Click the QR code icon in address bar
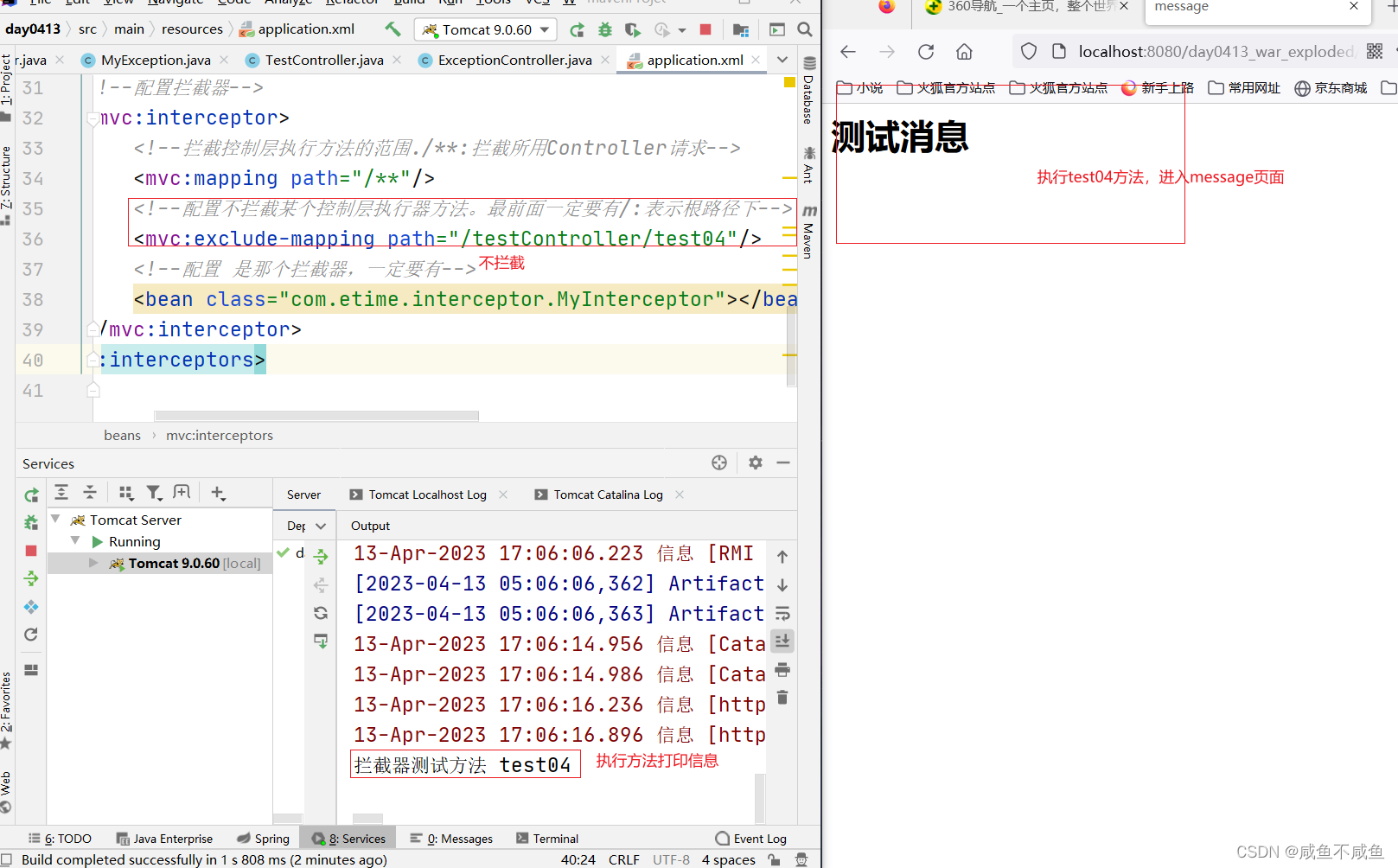This screenshot has height=868, width=1398. click(x=1375, y=52)
